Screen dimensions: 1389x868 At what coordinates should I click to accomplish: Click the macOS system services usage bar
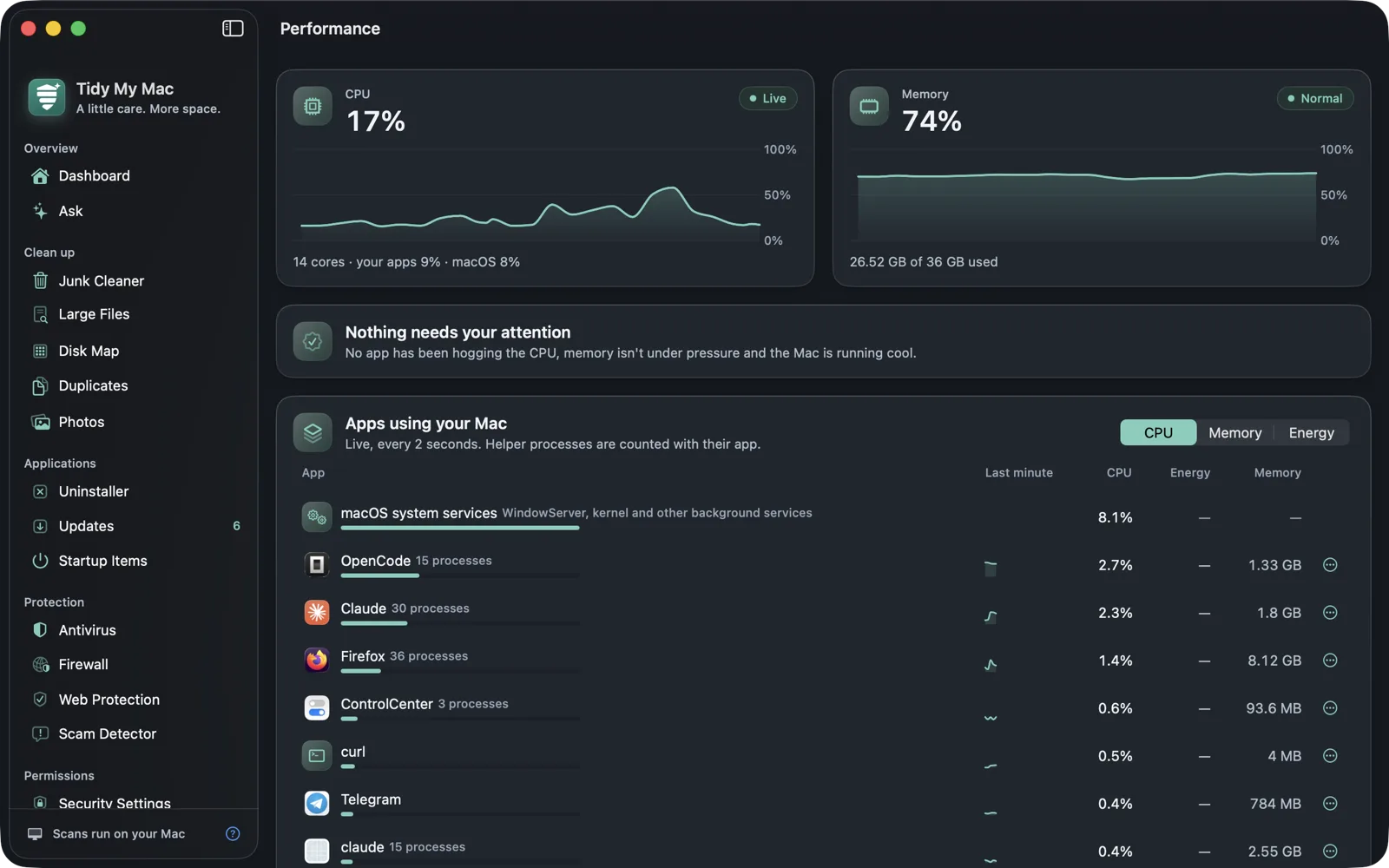(x=460, y=528)
